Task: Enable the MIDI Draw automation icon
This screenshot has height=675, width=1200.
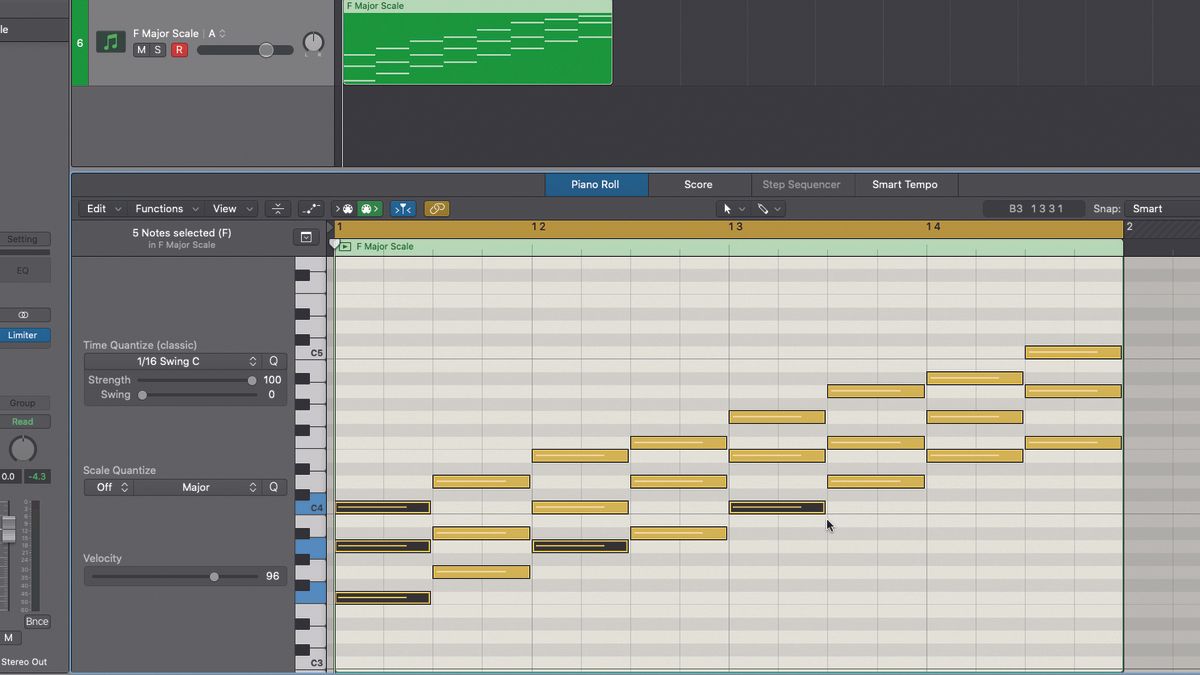Action: click(x=311, y=208)
